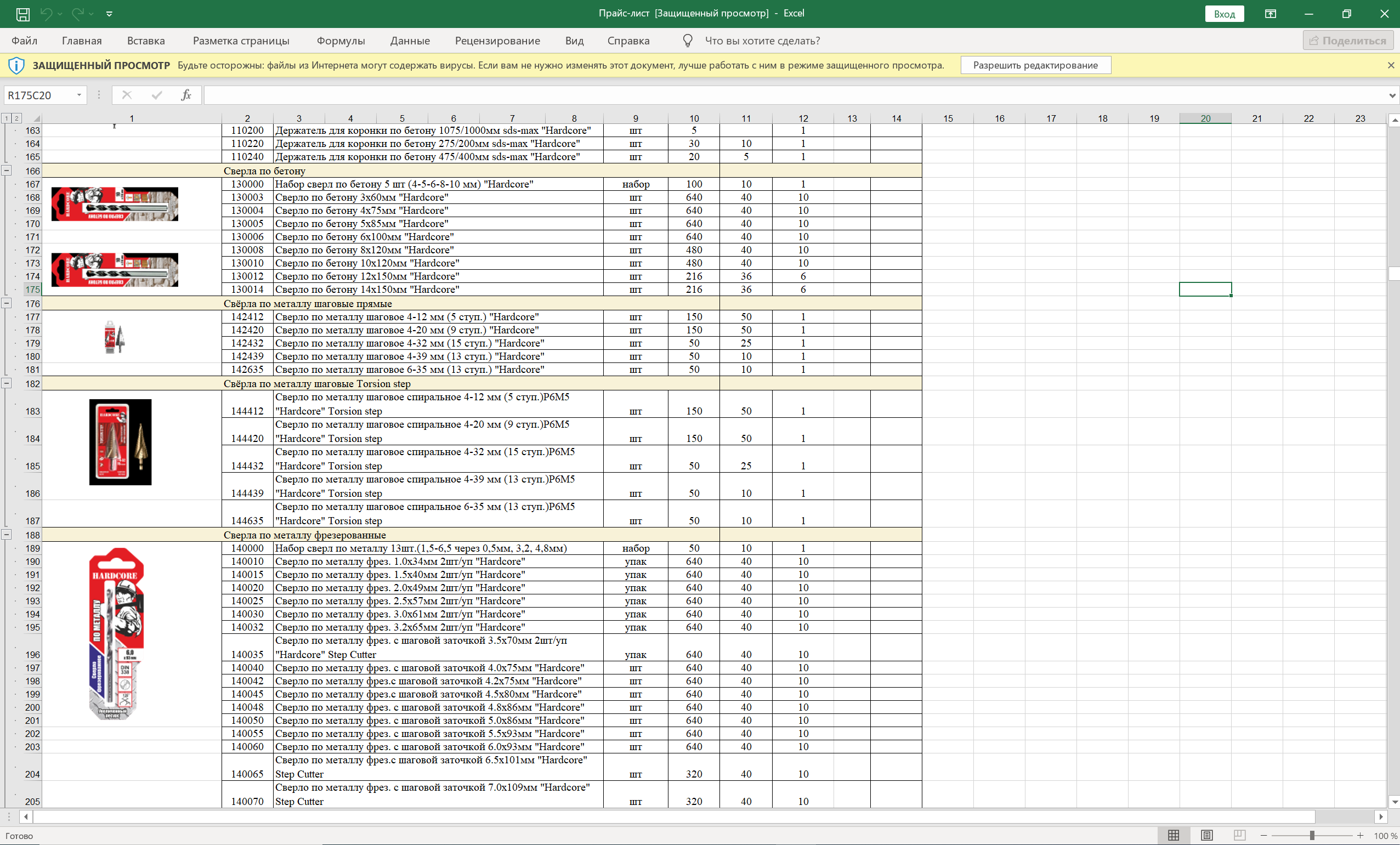Expand the formula bar chevron

tap(1391, 95)
